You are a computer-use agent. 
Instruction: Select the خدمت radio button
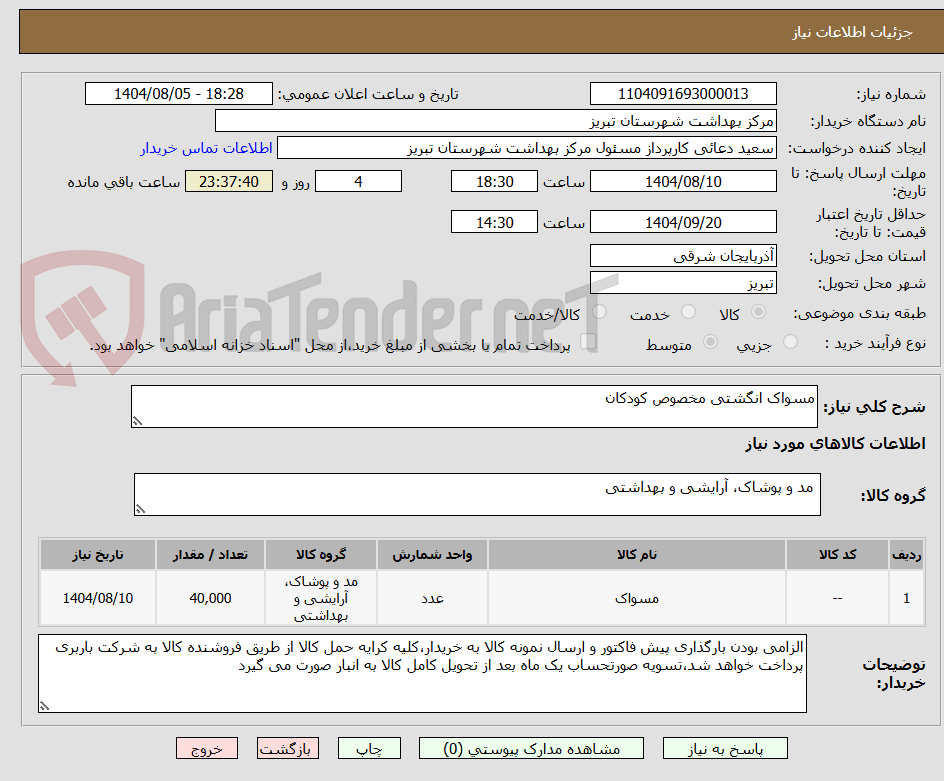pyautogui.click(x=688, y=311)
